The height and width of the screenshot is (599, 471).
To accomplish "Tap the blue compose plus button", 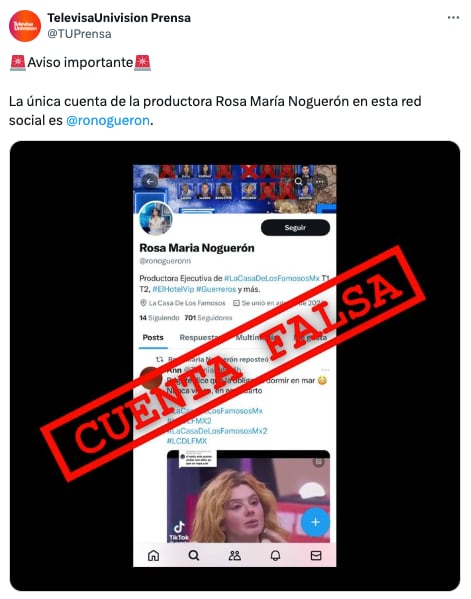I will tap(315, 522).
